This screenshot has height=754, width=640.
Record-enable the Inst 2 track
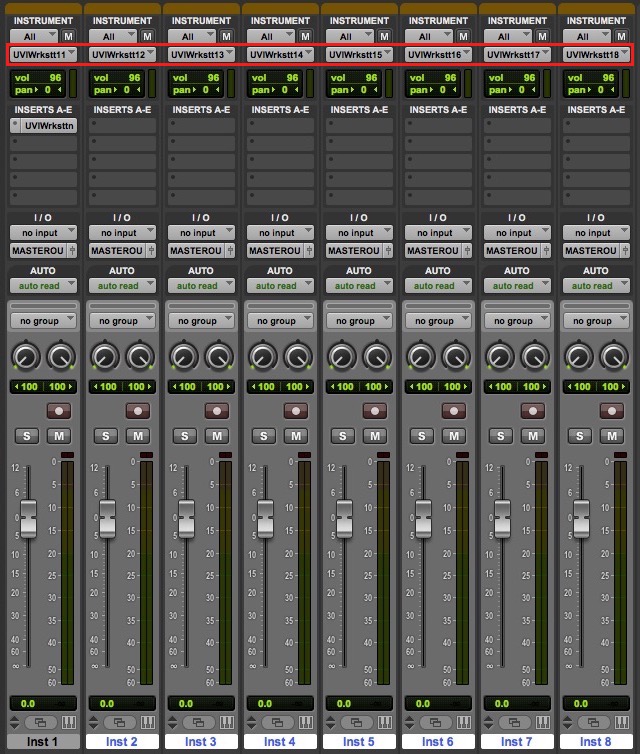[x=138, y=411]
